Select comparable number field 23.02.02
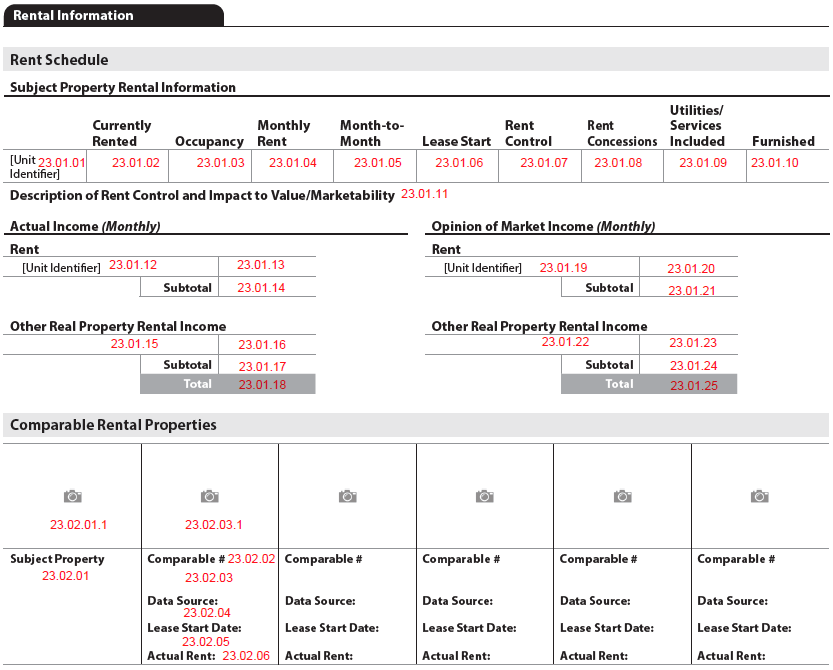Screen dimensions: 833x670 (251, 559)
